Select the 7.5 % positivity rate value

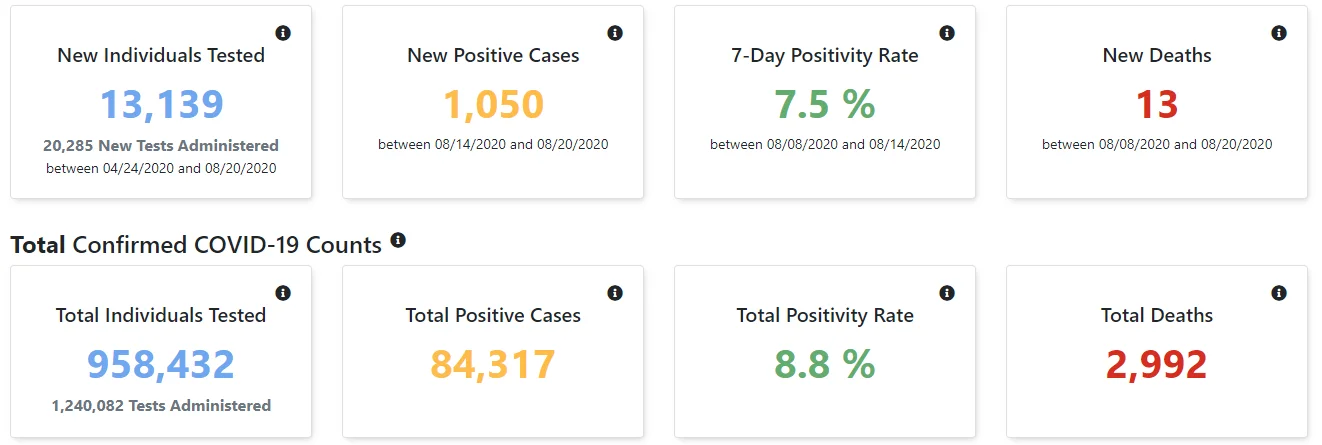[825, 104]
